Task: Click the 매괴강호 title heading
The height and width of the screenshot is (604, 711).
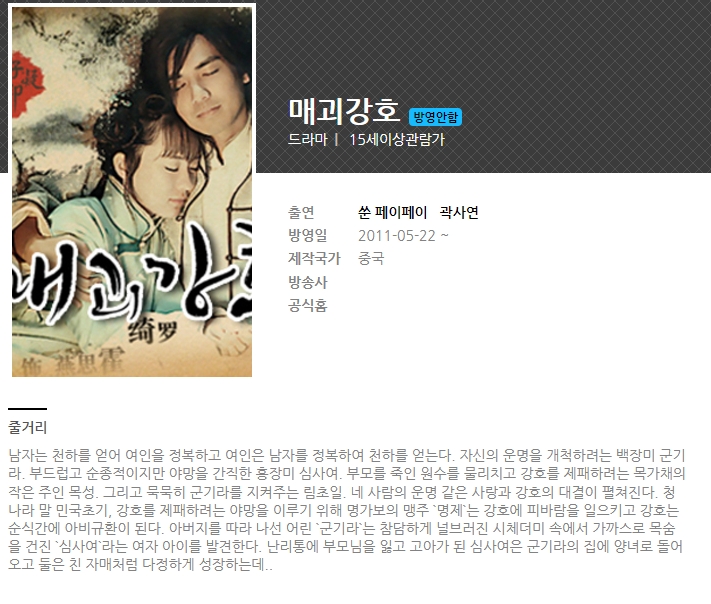Action: click(344, 112)
